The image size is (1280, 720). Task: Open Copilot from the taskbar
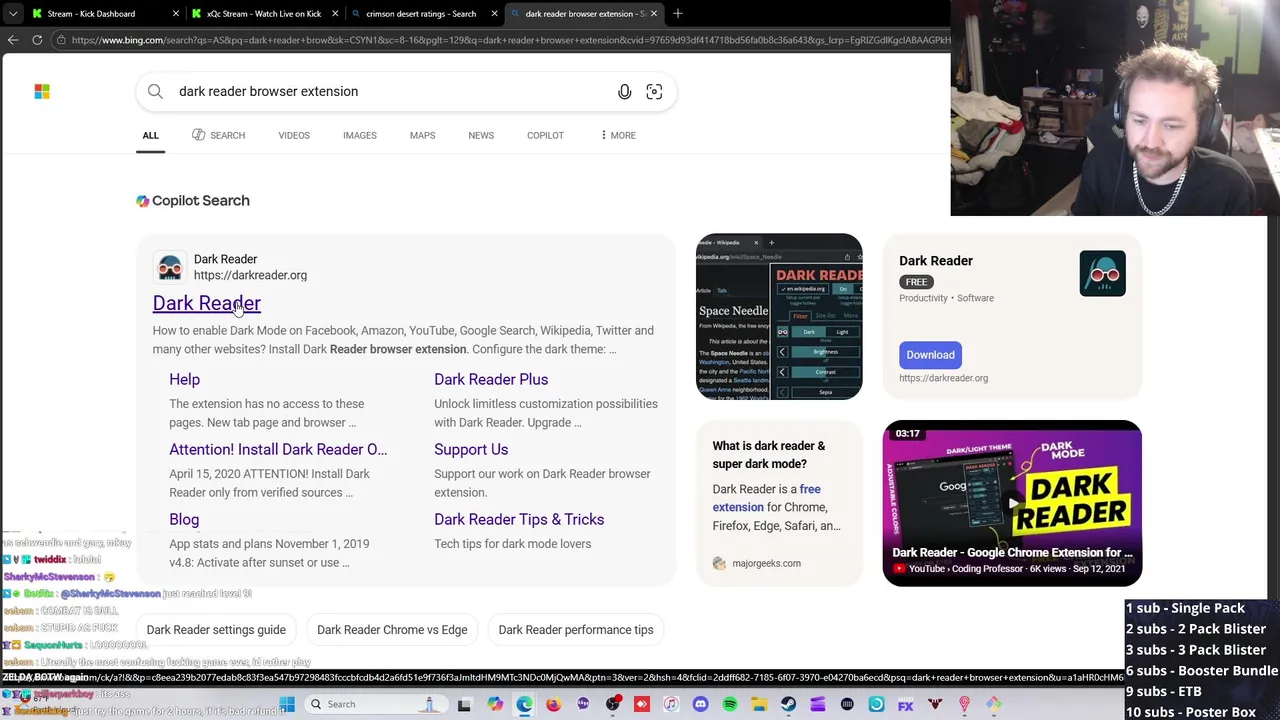(x=495, y=705)
